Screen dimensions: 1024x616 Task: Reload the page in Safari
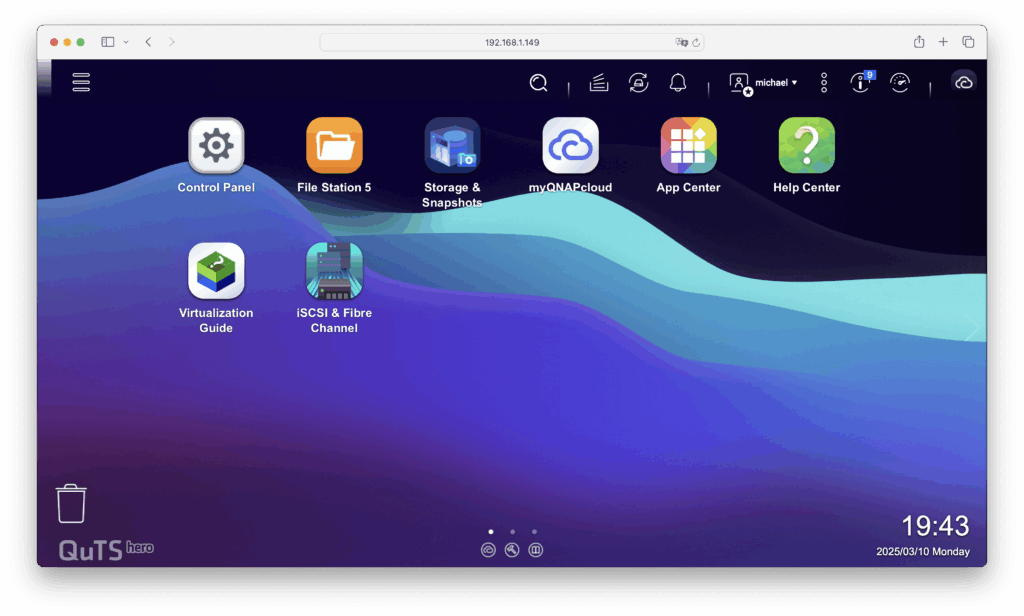696,42
